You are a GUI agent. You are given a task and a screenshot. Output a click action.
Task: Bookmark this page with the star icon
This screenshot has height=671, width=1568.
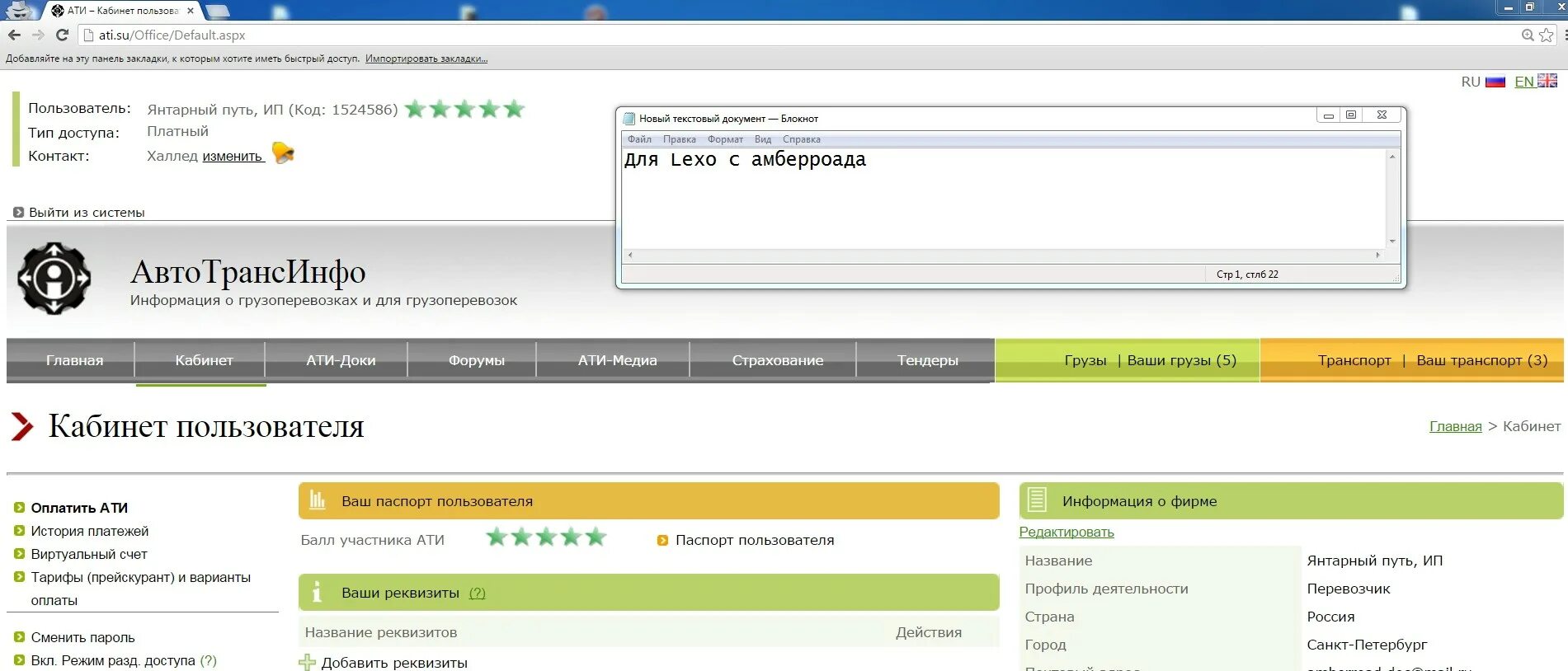[x=1546, y=35]
